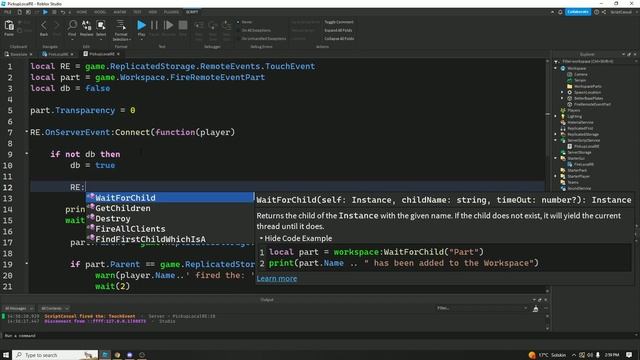
Task: Choose FireAllClients autocomplete suggestion
Action: click(x=170, y=229)
